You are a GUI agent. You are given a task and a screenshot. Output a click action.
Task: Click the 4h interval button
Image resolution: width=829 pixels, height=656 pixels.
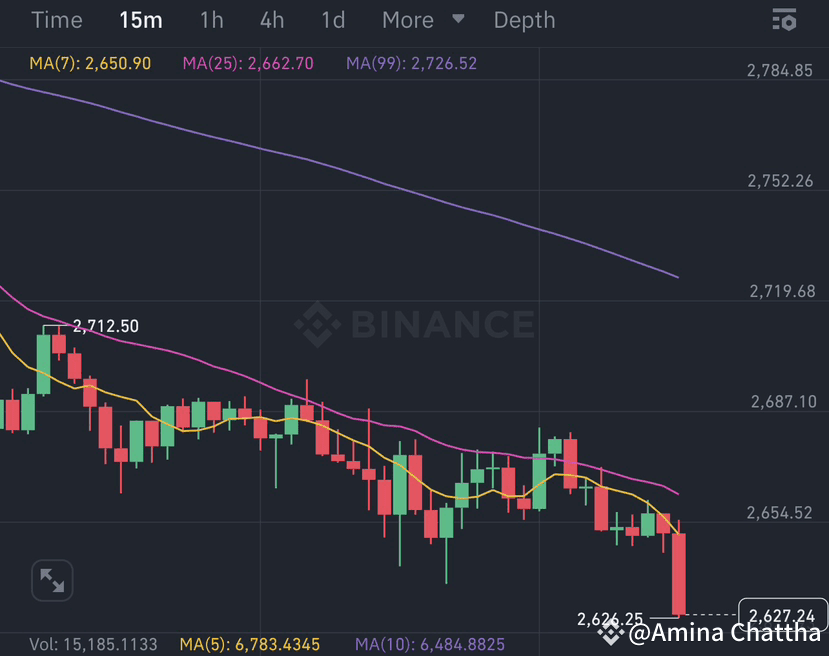coord(271,20)
